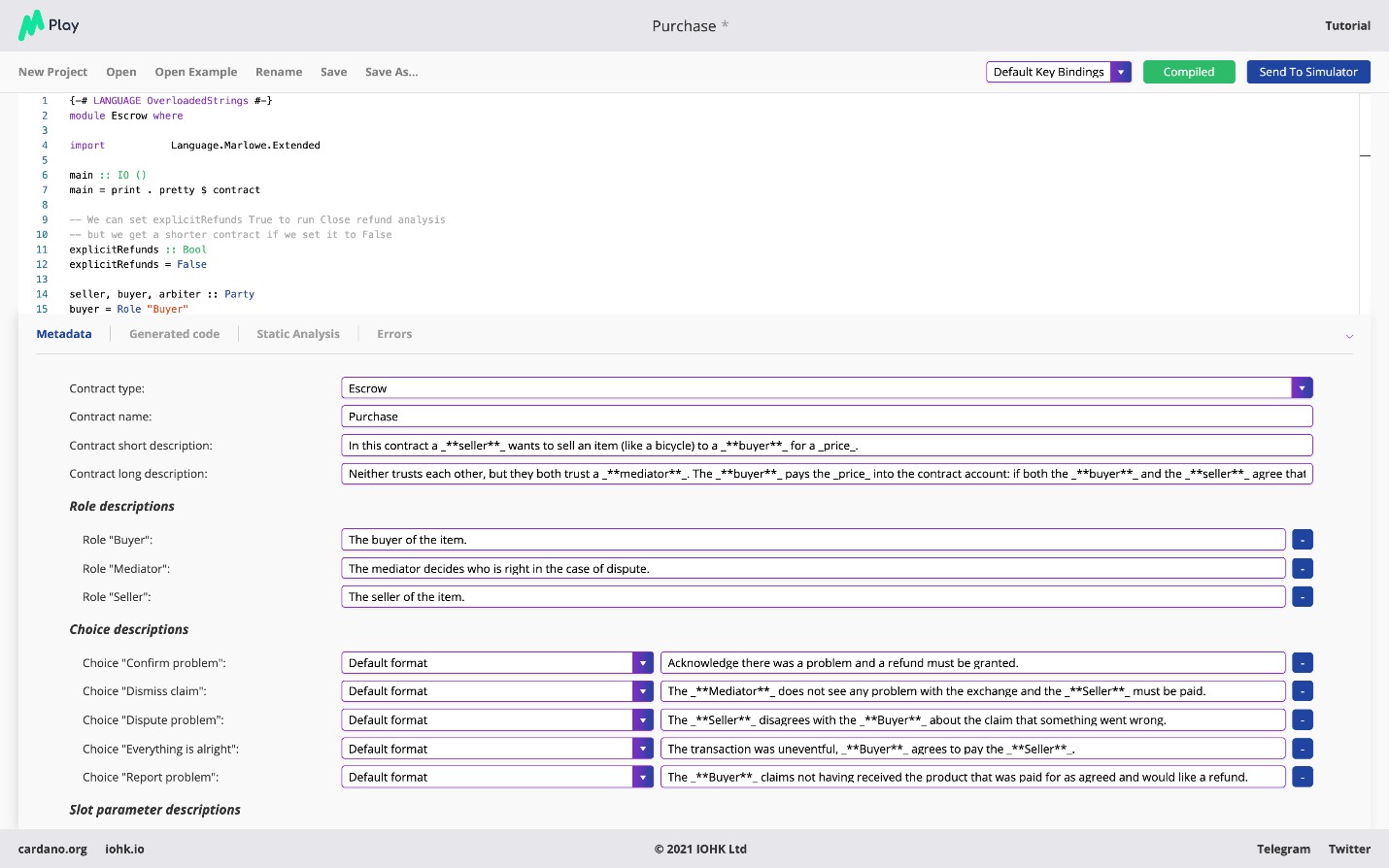The height and width of the screenshot is (868, 1389).
Task: Click code line "module Escrow where"
Action: tap(126, 116)
